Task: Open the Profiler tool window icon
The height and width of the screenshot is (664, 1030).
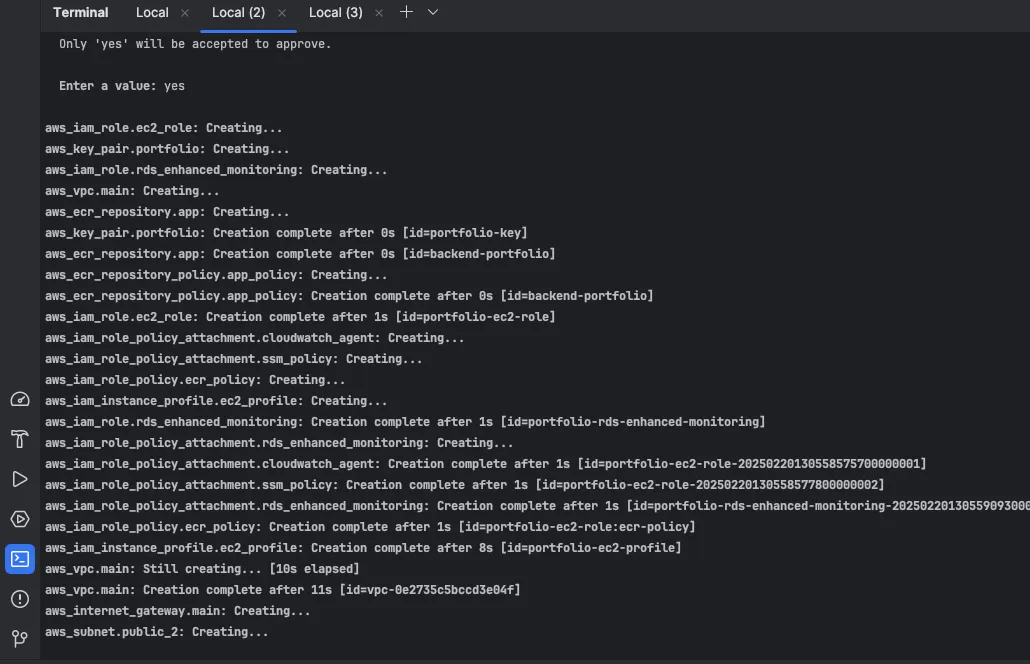Action: click(x=20, y=400)
